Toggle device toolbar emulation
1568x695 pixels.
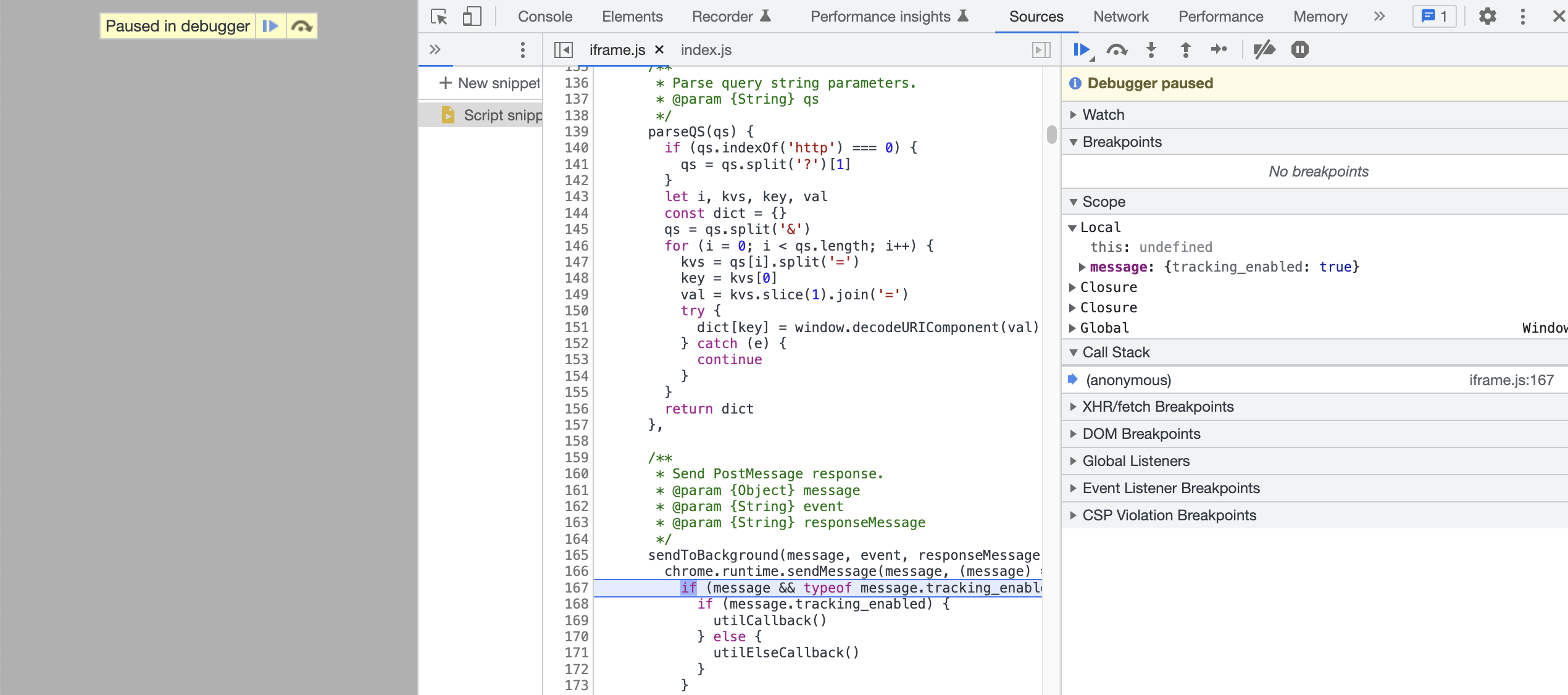tap(472, 17)
